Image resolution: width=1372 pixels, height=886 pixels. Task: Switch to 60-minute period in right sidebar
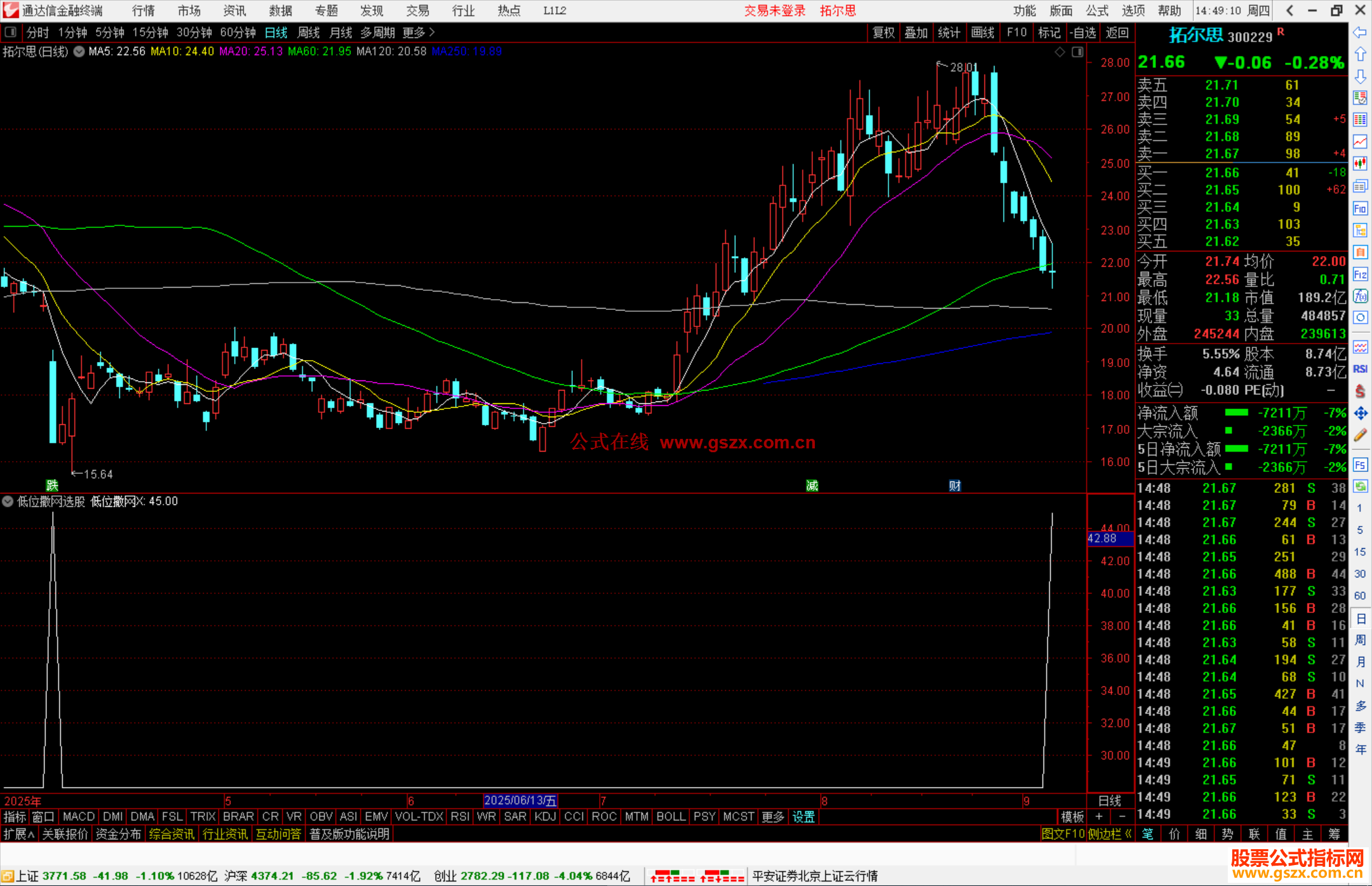[1360, 596]
